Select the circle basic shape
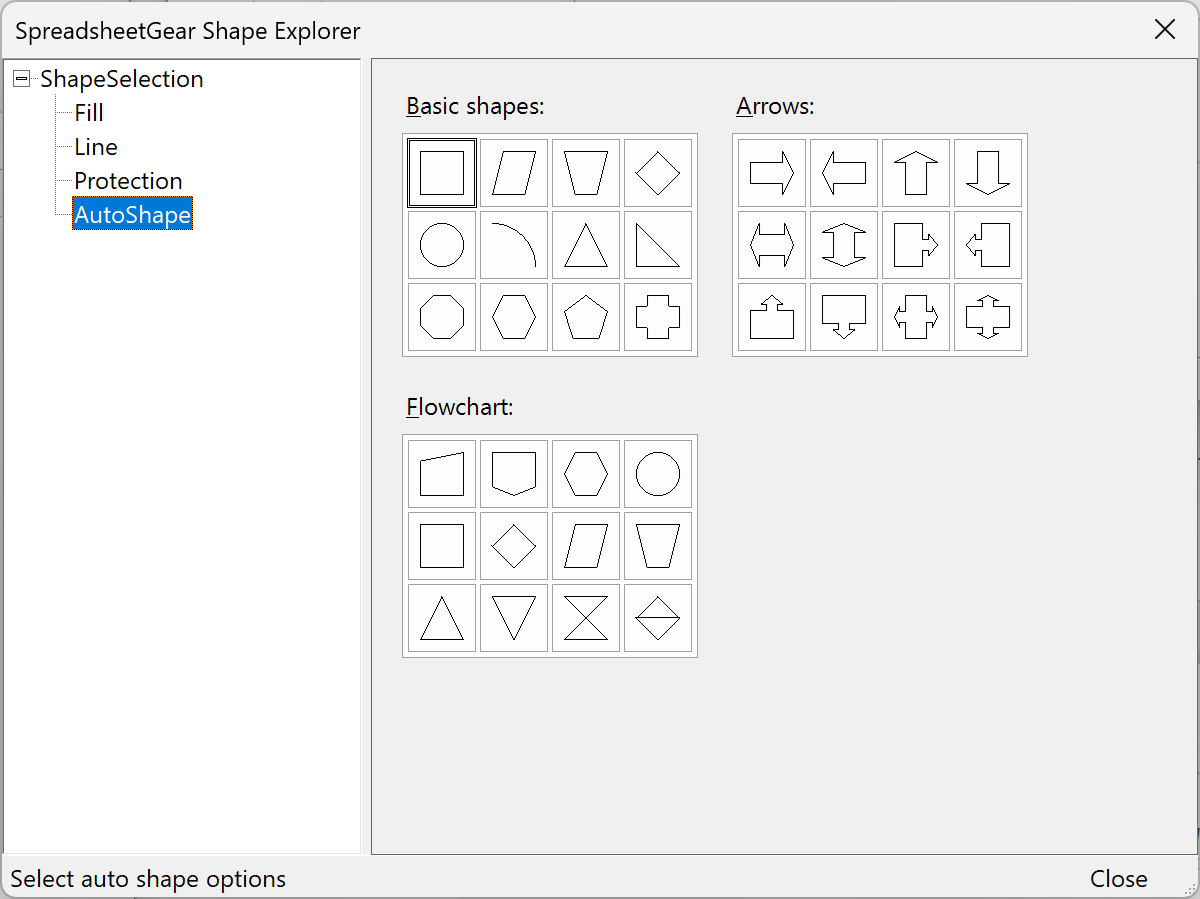 [x=441, y=245]
